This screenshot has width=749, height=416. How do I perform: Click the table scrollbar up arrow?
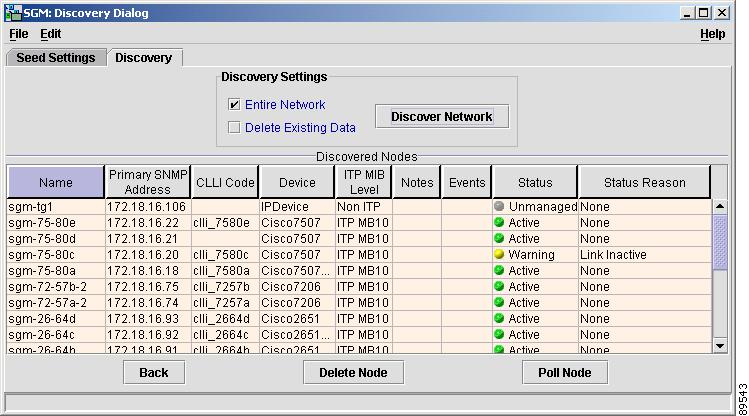click(720, 206)
